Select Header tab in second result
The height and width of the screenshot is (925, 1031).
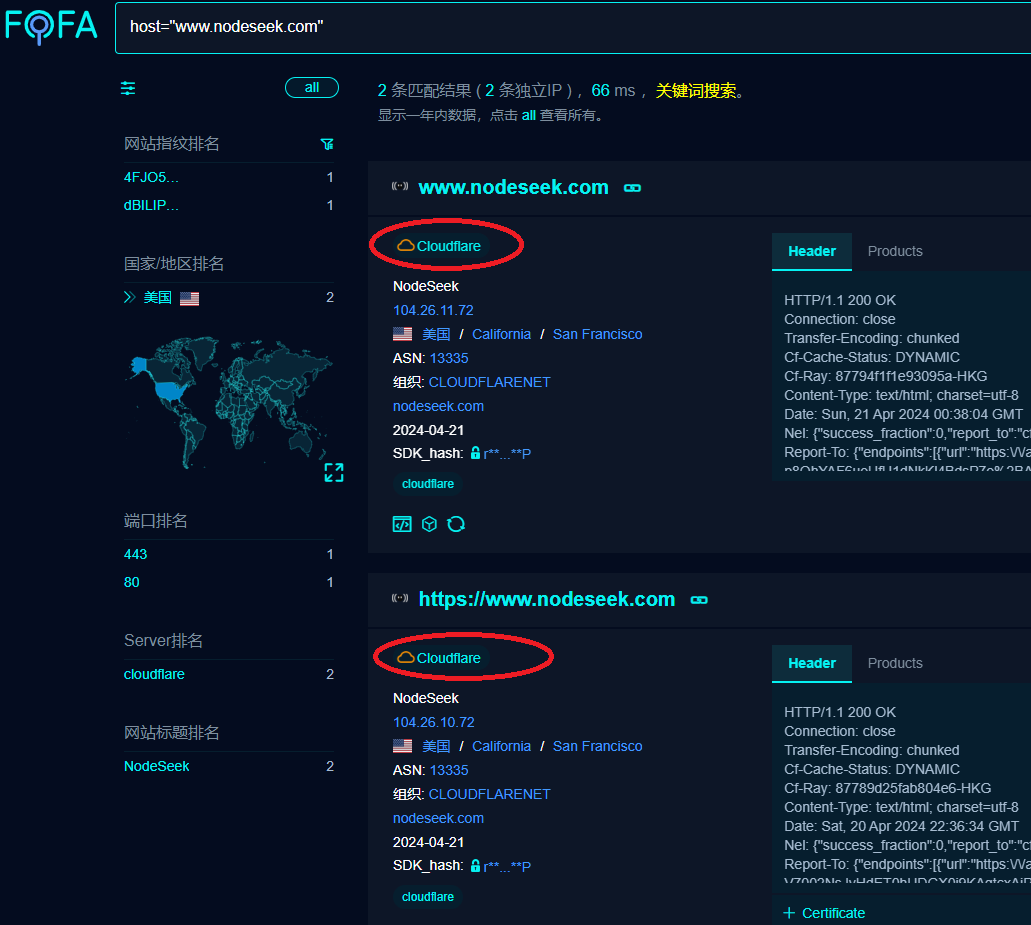click(x=811, y=663)
